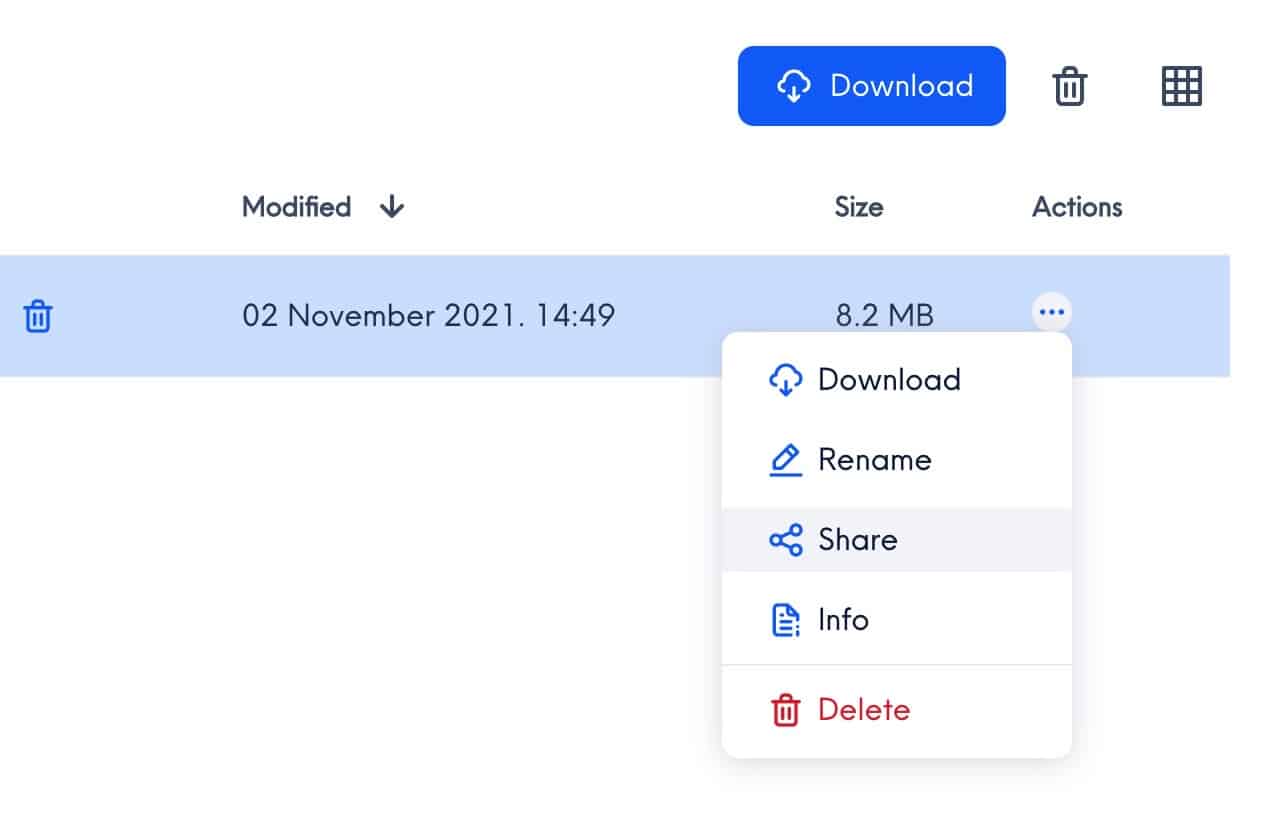
Task: Select Share from the actions menu
Action: click(x=857, y=540)
